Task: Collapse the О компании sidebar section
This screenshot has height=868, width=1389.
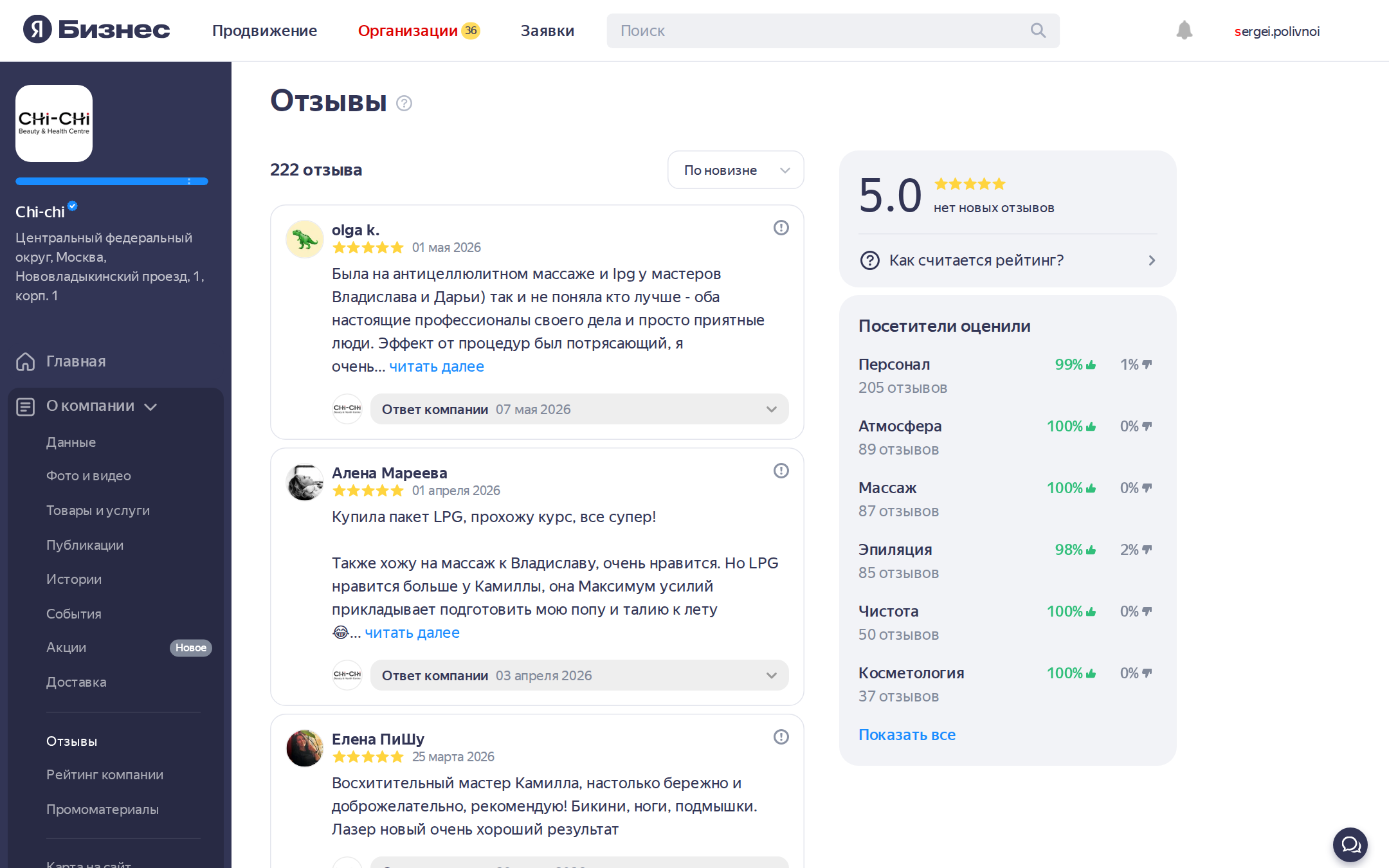Action: click(150, 406)
